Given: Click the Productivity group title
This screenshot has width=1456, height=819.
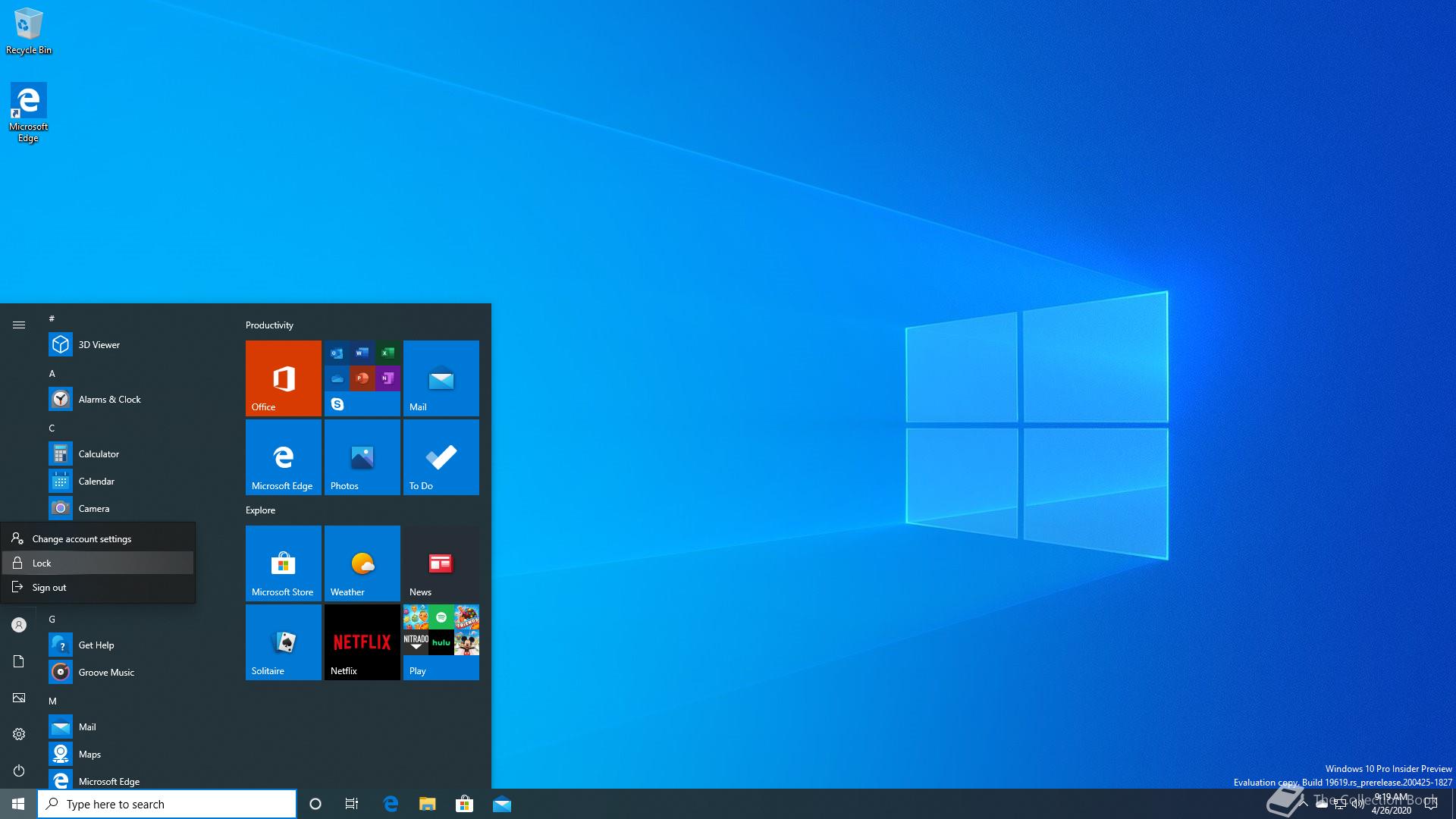Looking at the screenshot, I should [269, 325].
